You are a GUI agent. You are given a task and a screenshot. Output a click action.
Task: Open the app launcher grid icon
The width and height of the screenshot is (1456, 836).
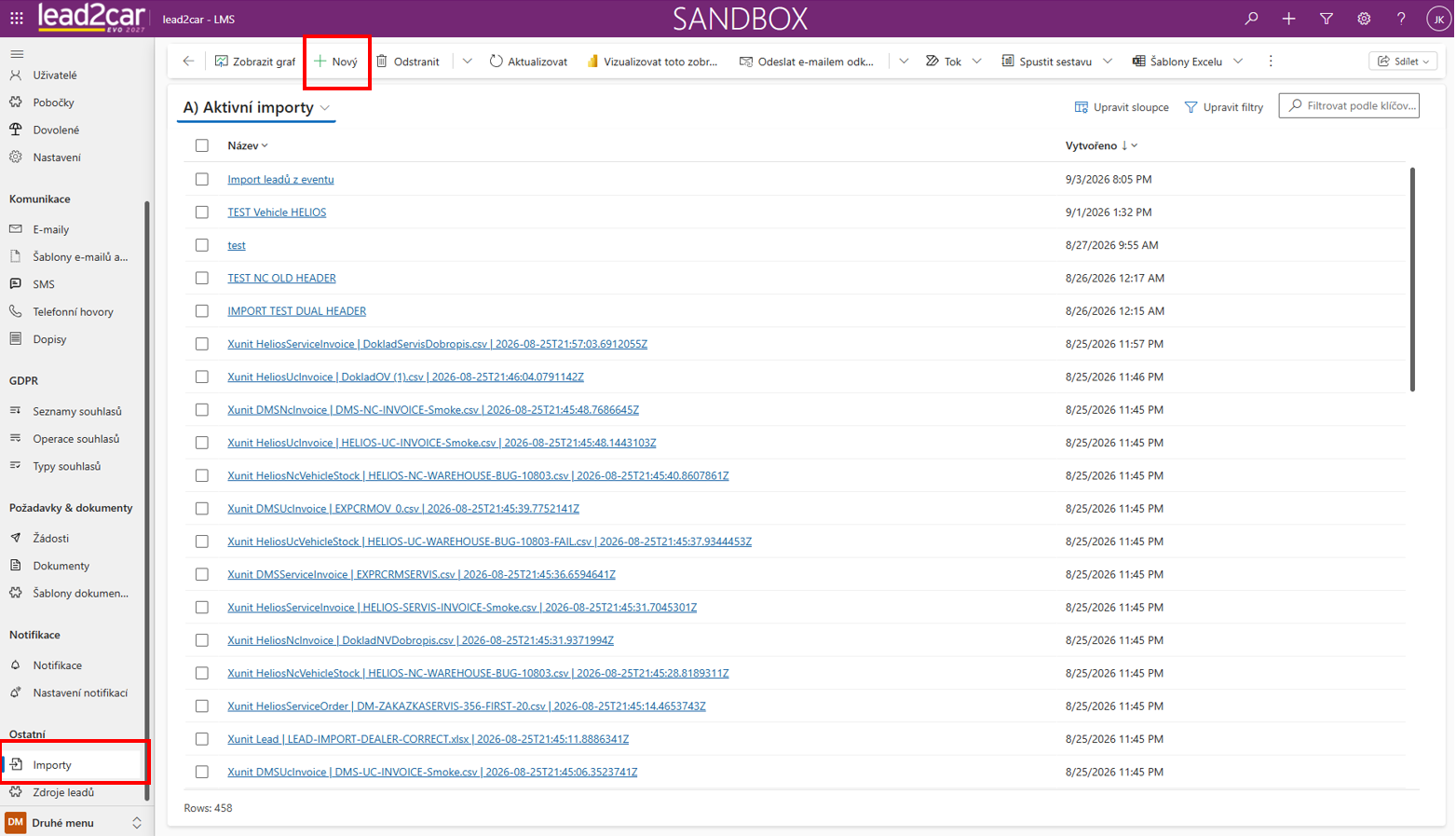[x=17, y=19]
